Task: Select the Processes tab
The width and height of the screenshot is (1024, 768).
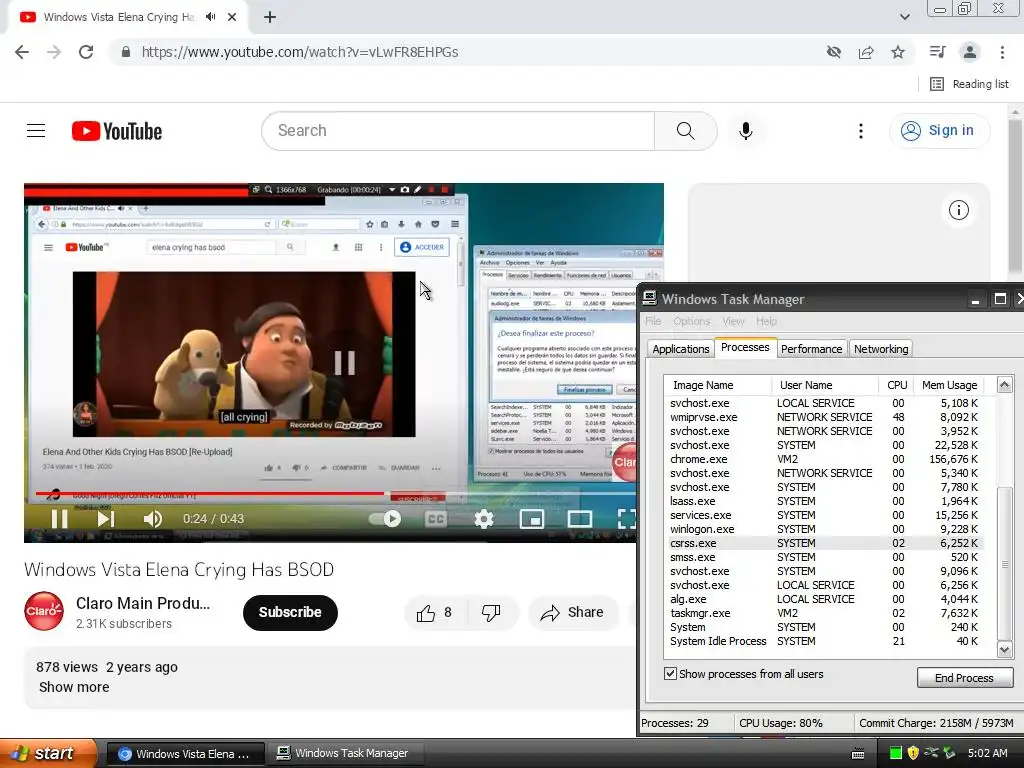Action: (745, 347)
